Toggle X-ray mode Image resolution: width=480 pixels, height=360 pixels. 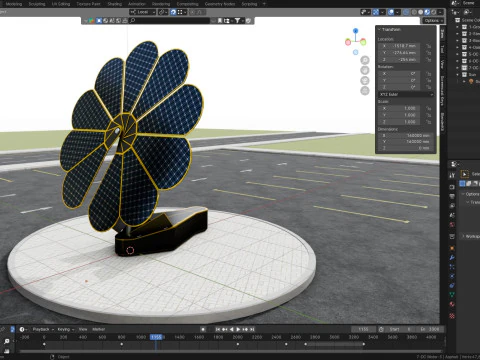(406, 12)
